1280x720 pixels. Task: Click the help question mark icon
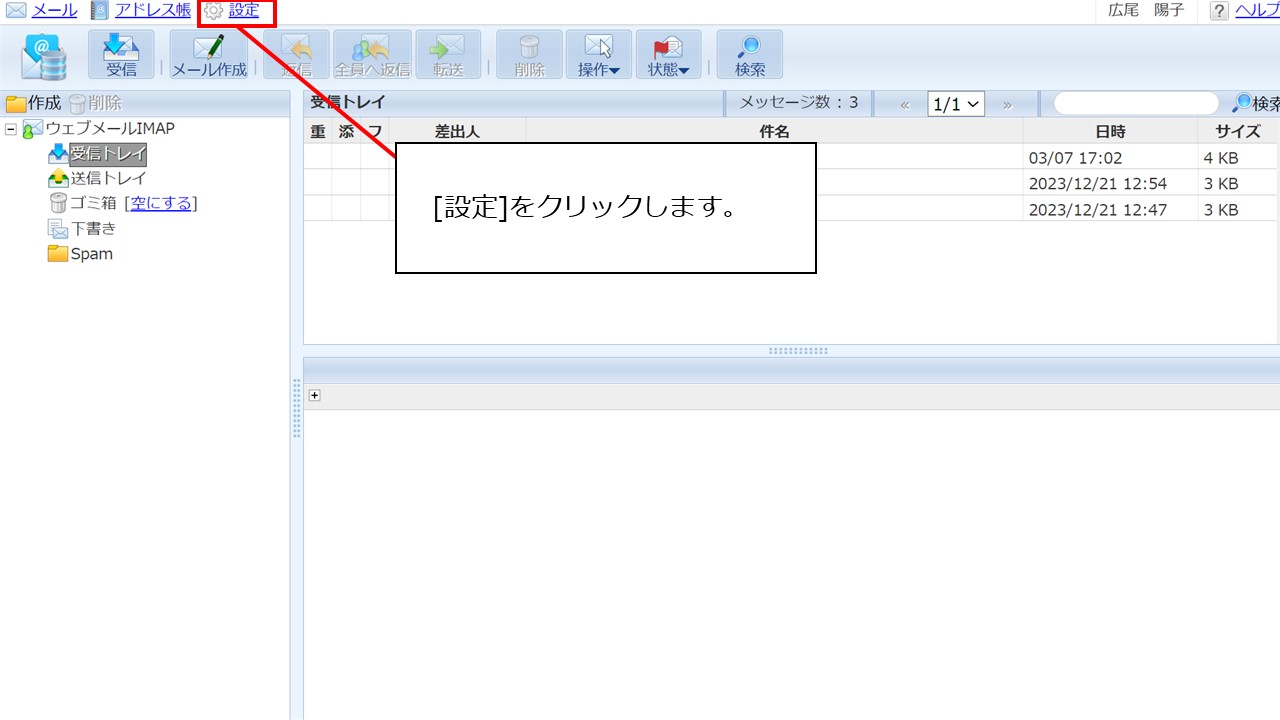click(1219, 11)
